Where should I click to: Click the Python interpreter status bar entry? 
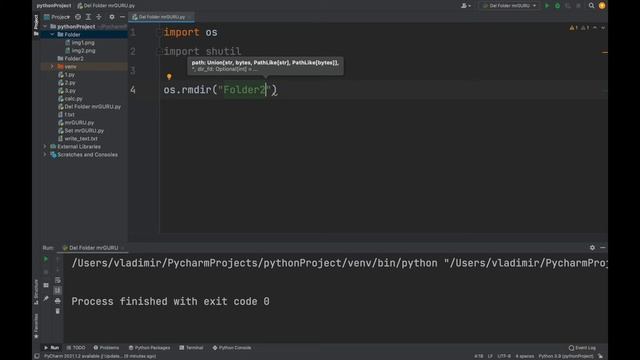(x=565, y=356)
